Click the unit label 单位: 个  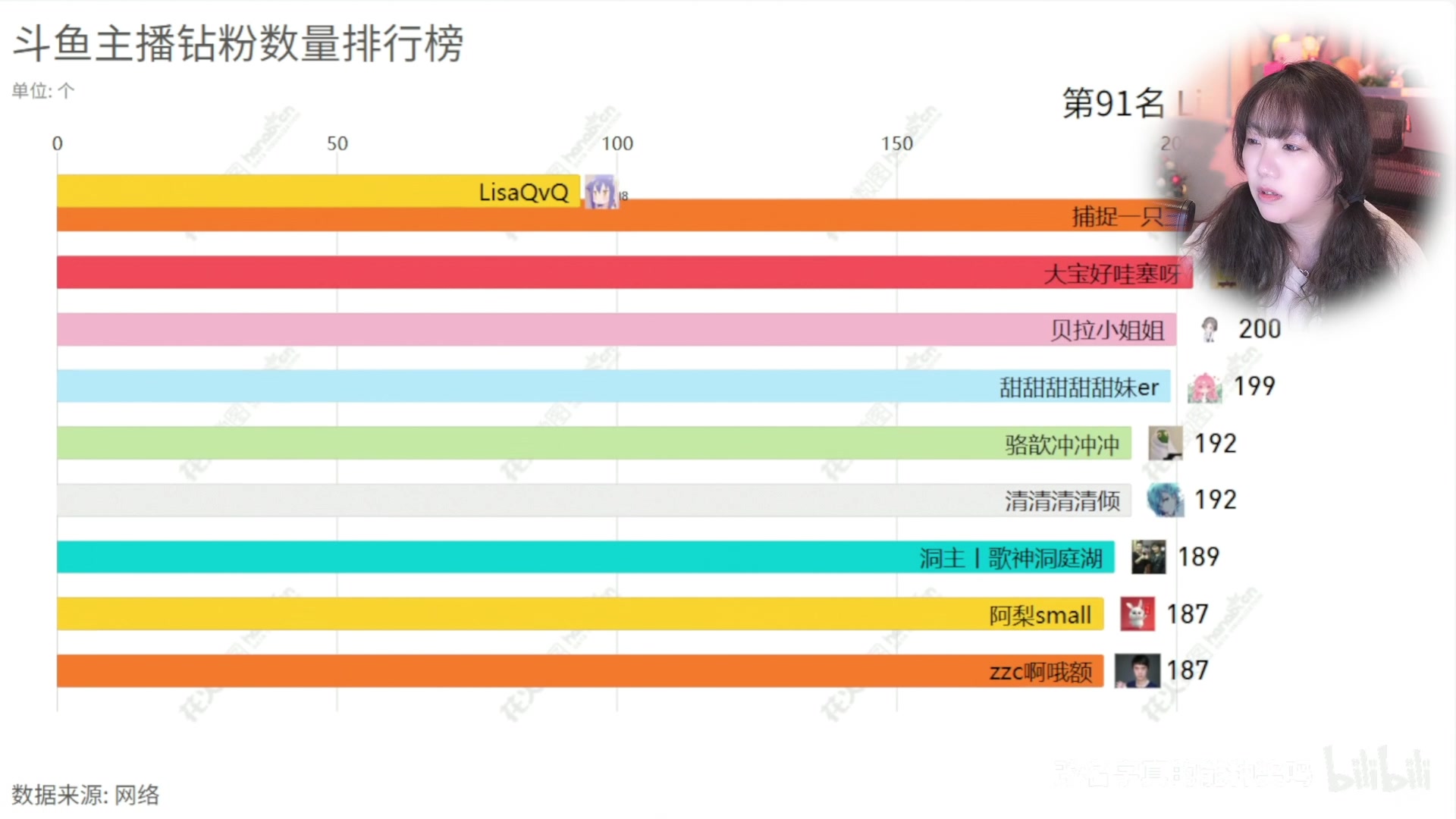click(42, 91)
